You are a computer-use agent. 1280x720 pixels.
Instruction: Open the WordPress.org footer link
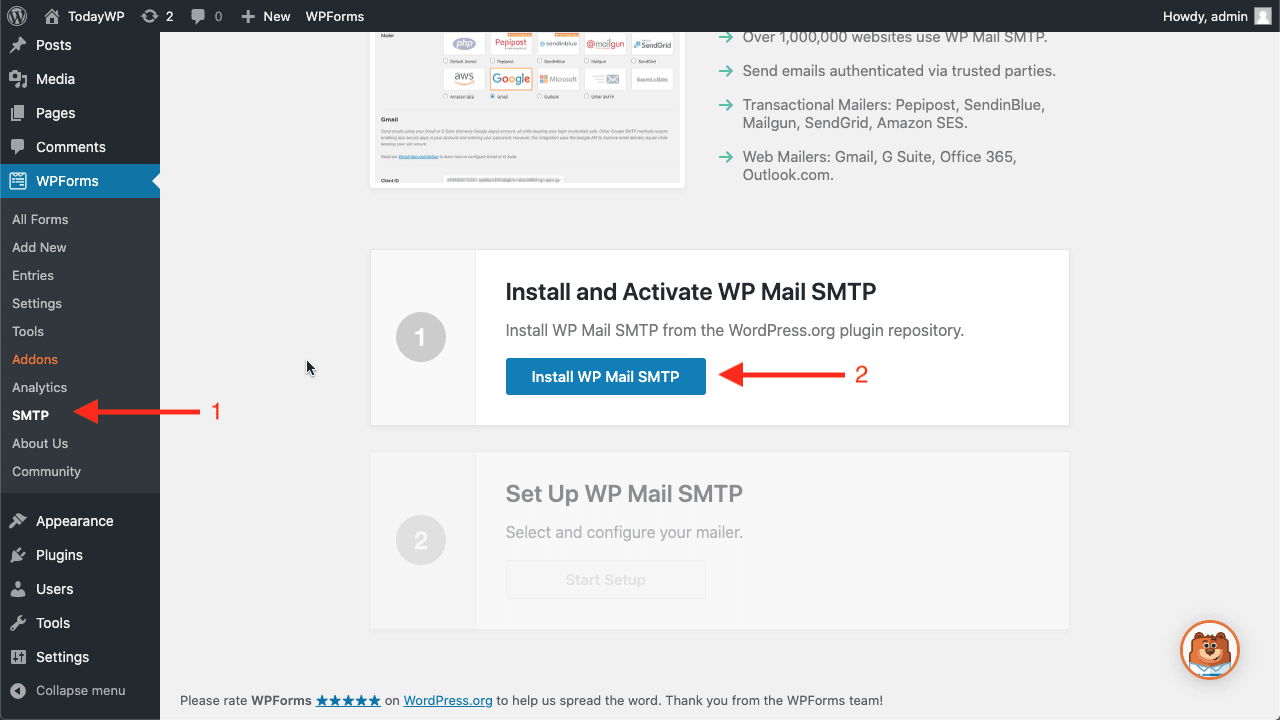448,701
